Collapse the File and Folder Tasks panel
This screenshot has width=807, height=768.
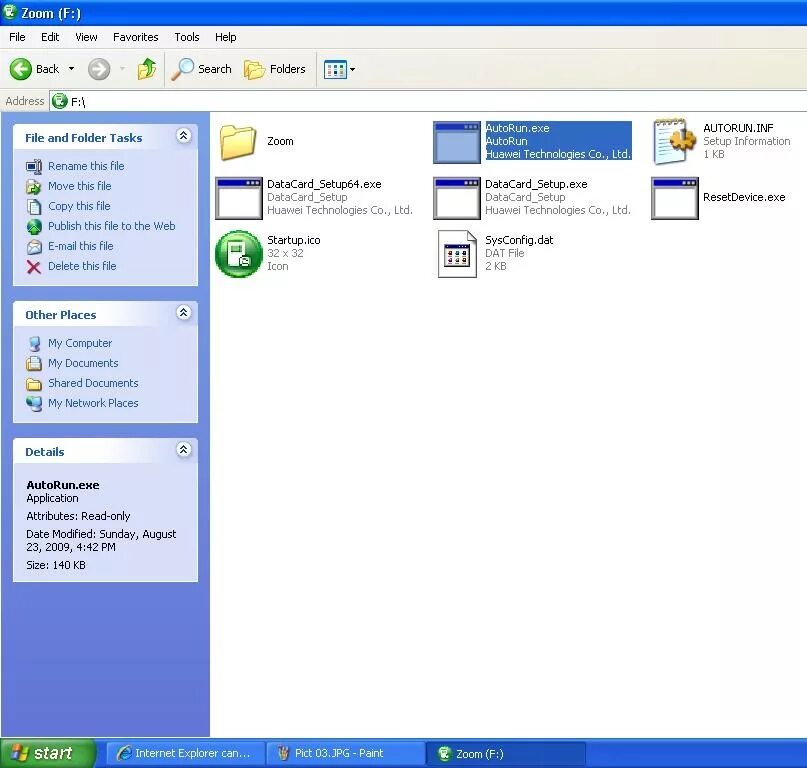[184, 136]
